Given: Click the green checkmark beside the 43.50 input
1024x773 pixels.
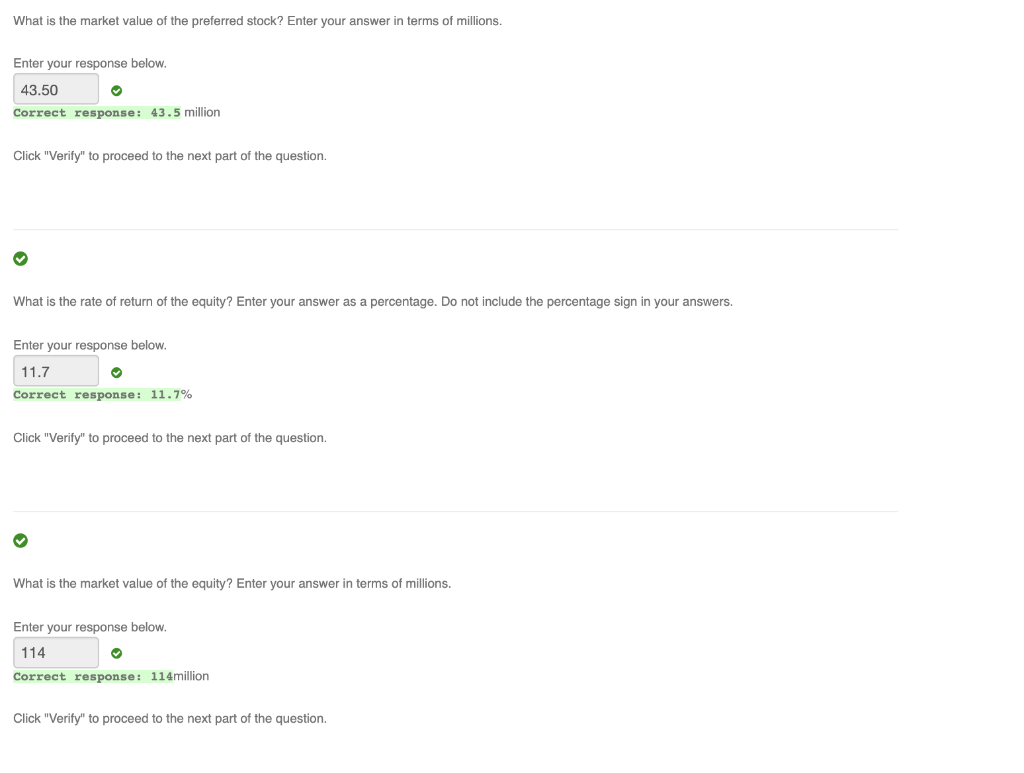Looking at the screenshot, I should 116,90.
